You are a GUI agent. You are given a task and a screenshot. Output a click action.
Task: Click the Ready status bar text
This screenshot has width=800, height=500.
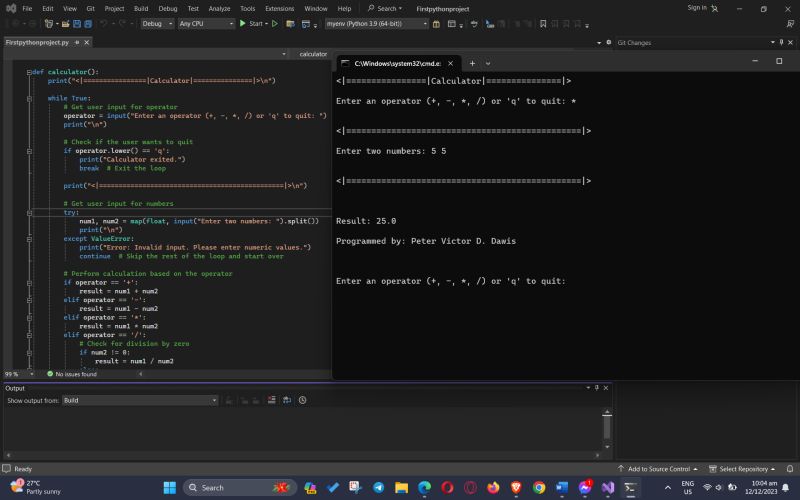tap(23, 468)
